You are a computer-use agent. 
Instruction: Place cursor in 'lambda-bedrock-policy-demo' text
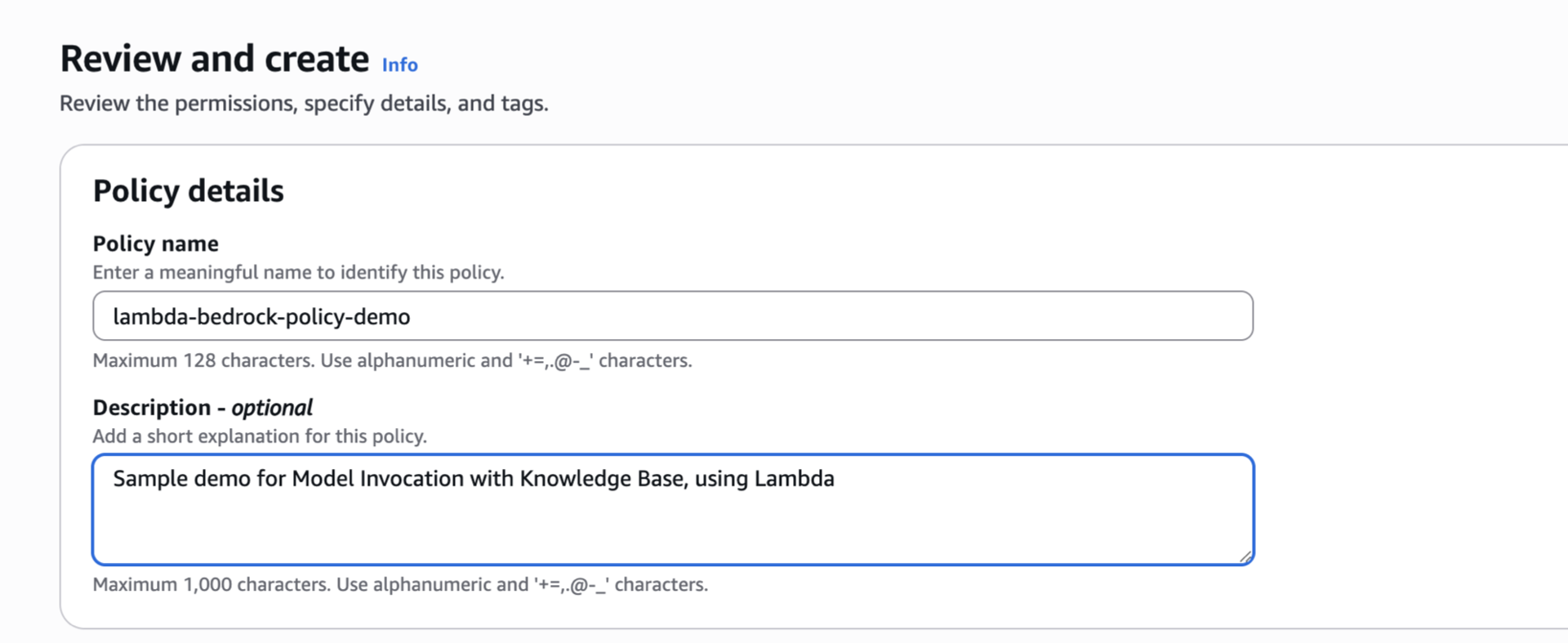(261, 317)
